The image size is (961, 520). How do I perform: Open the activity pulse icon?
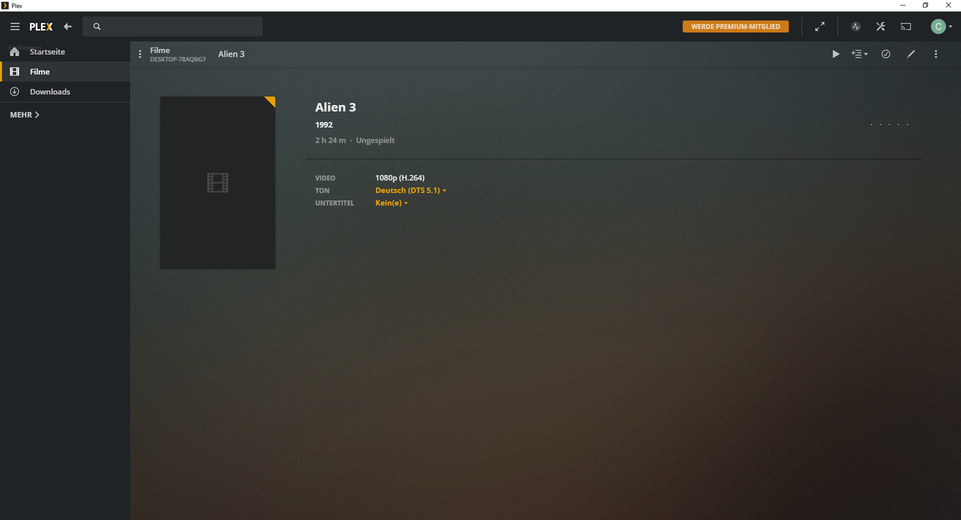tap(856, 26)
